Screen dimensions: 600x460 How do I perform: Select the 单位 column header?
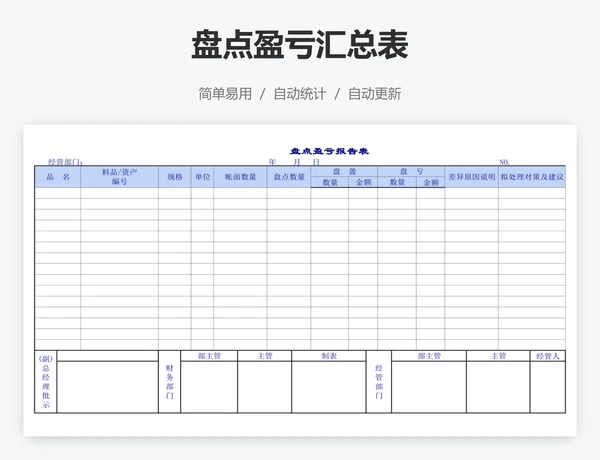point(202,177)
